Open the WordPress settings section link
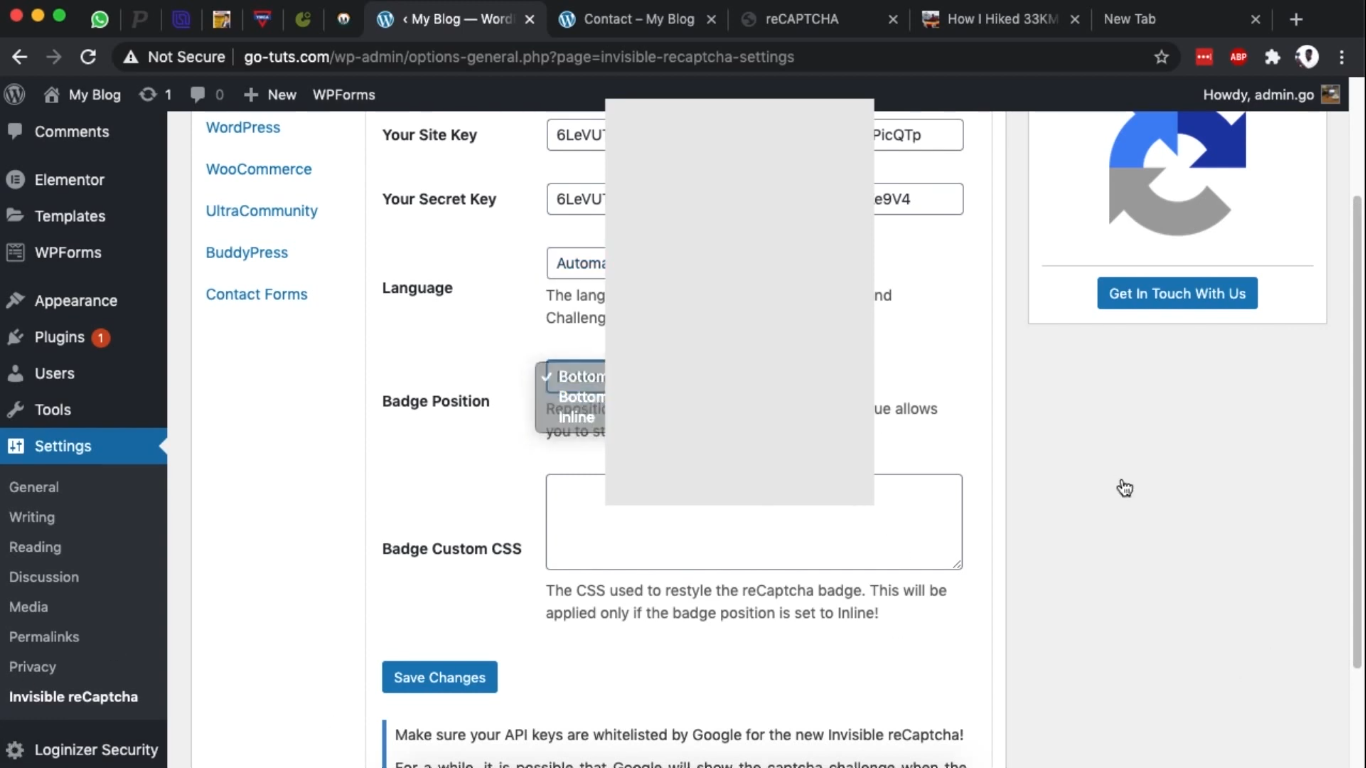Image resolution: width=1366 pixels, height=768 pixels. tap(243, 127)
